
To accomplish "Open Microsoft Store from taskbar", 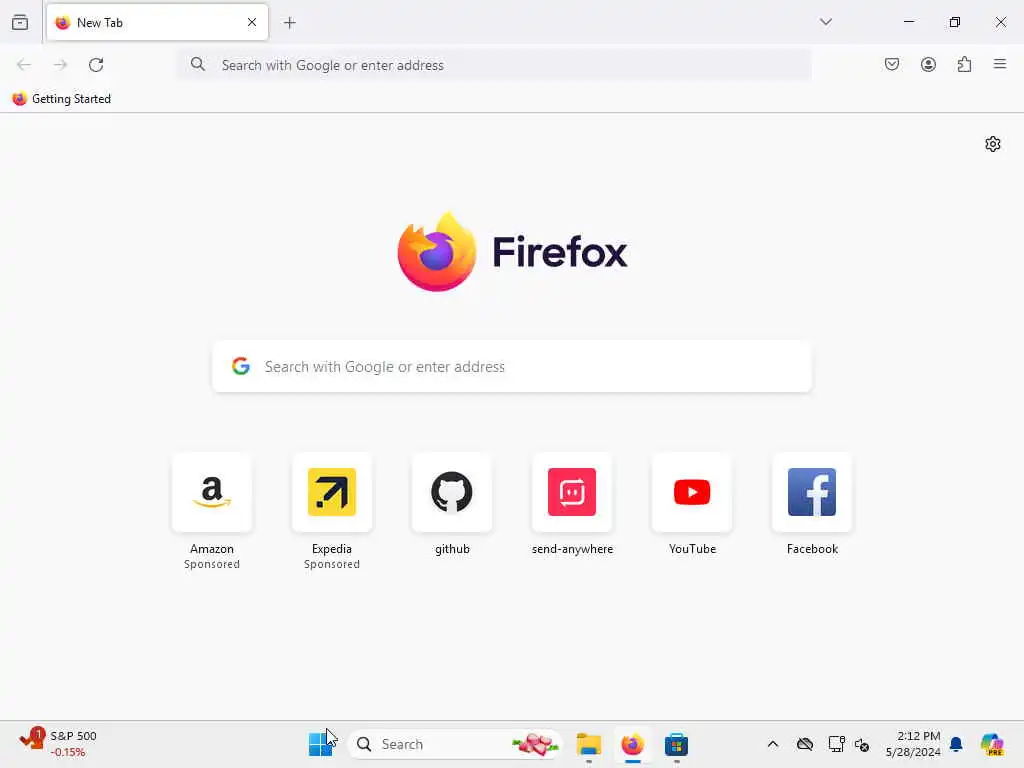I will point(676,744).
